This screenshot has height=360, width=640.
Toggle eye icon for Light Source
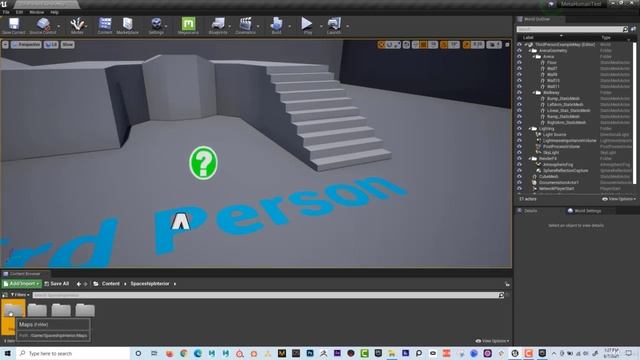click(x=519, y=134)
